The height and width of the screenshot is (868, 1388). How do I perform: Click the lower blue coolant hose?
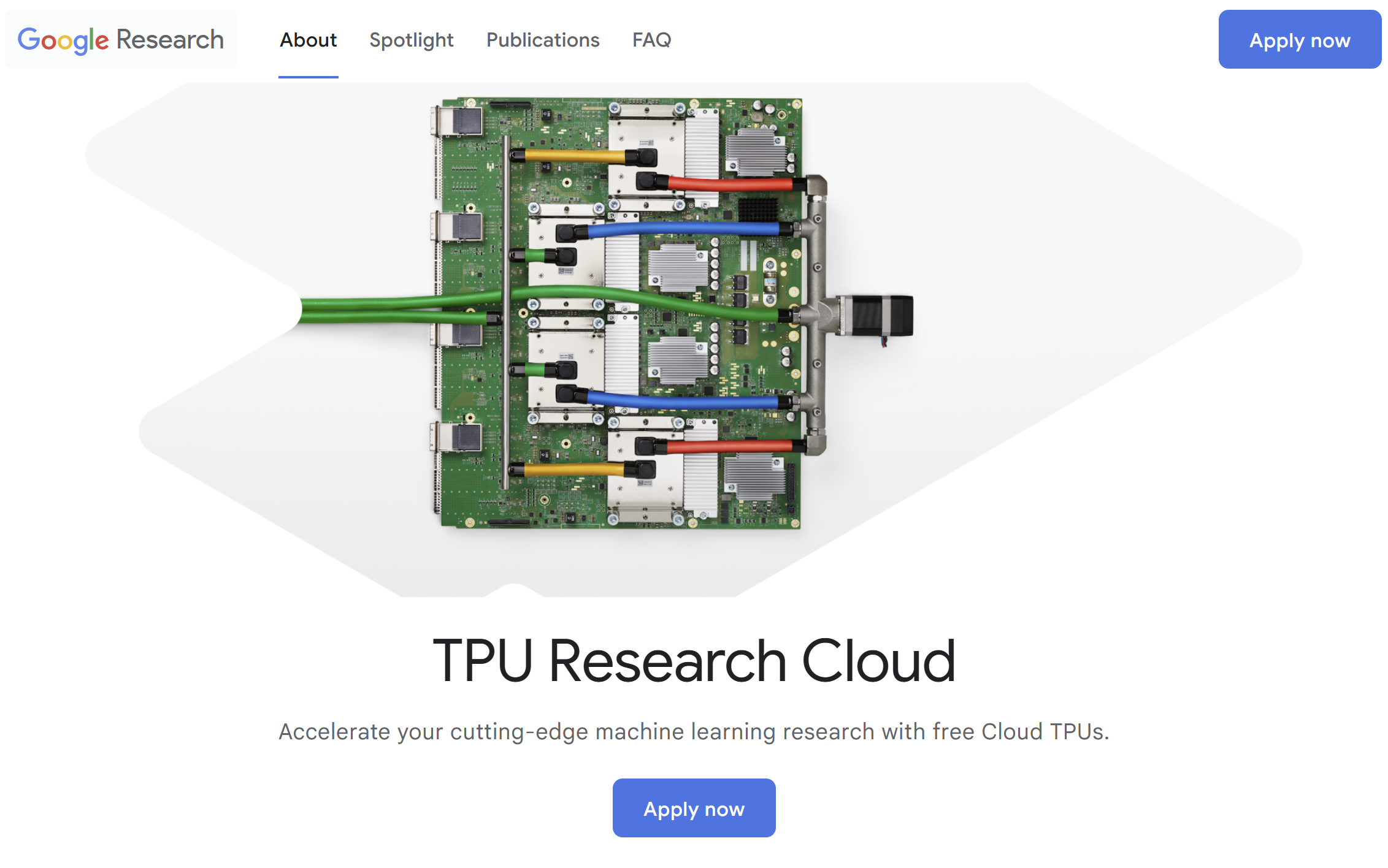pyautogui.click(x=684, y=402)
